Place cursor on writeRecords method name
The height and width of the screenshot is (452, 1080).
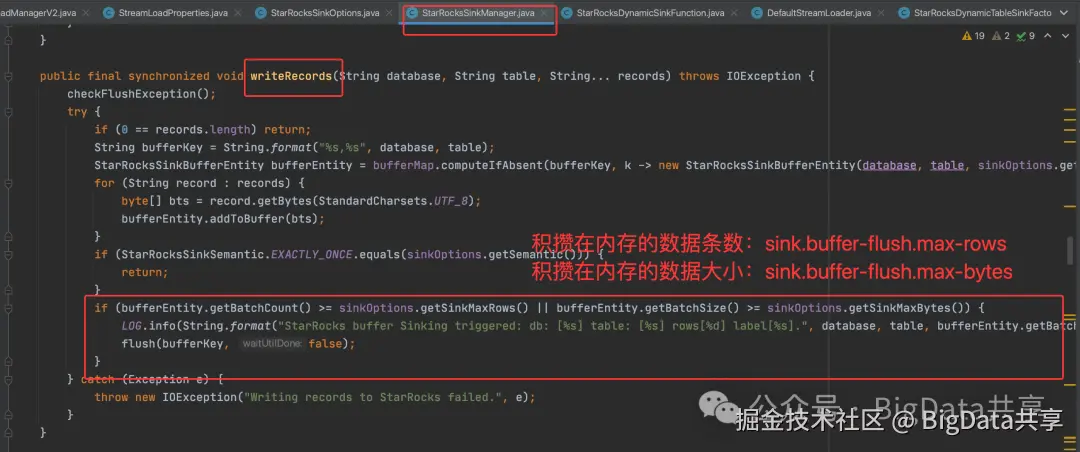[x=291, y=76]
